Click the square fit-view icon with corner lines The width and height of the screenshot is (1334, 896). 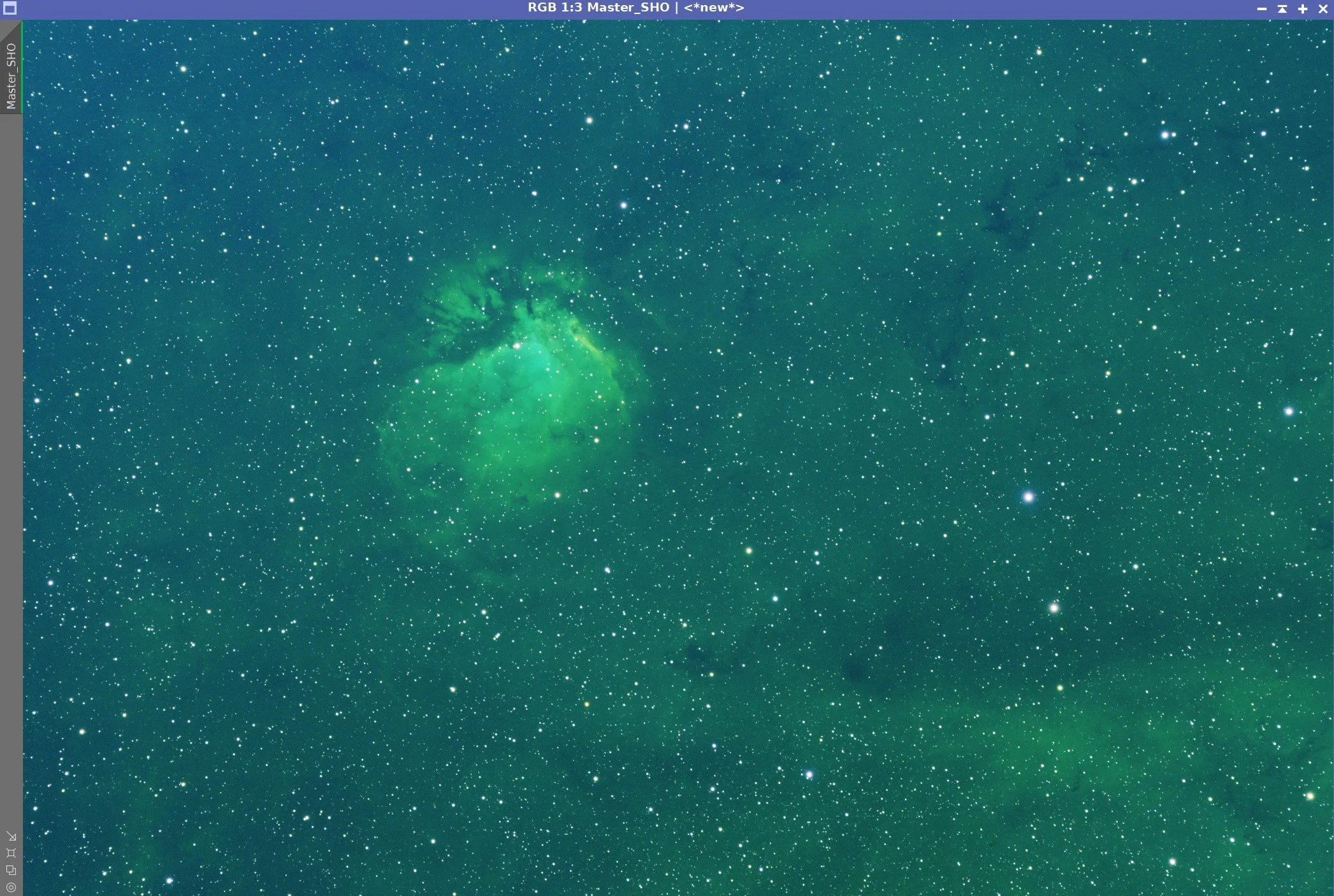click(11, 853)
